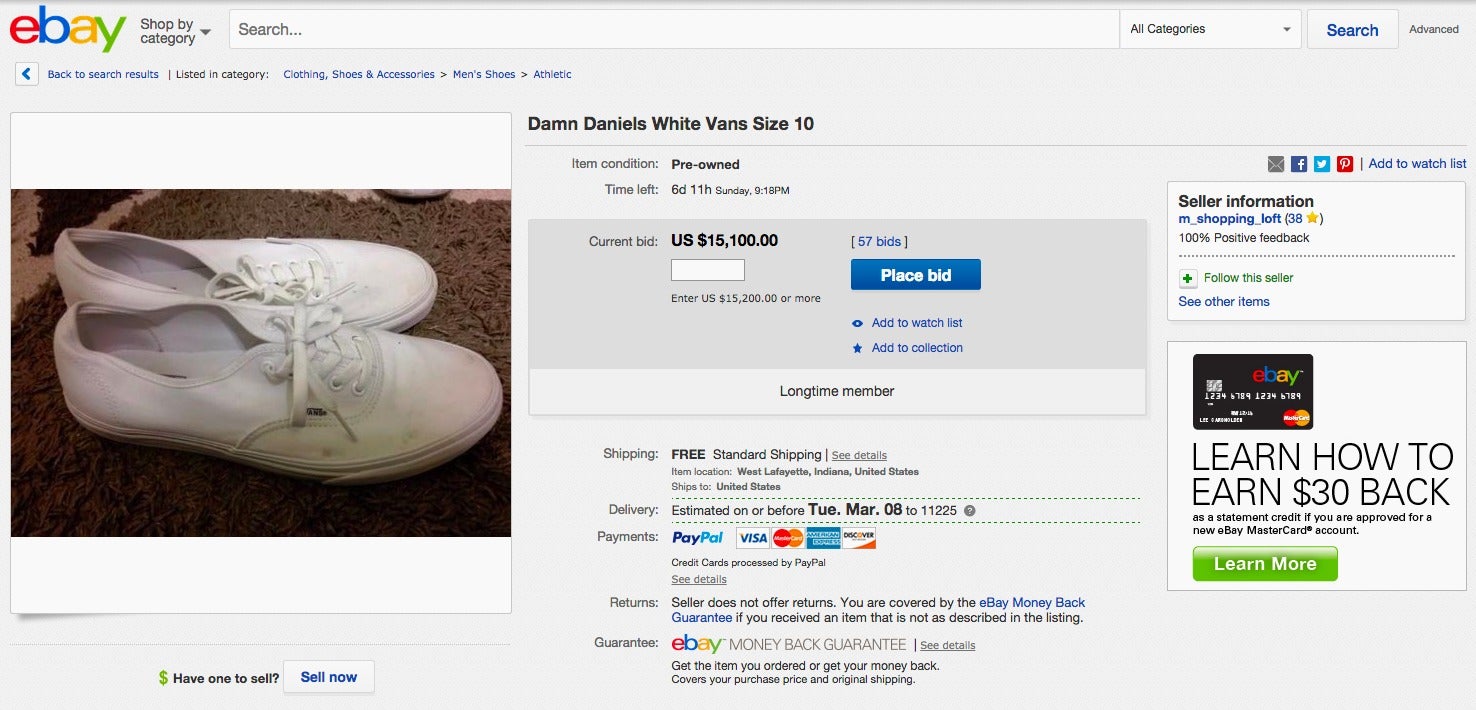This screenshot has height=710, width=1476.
Task: Add to watch list beside the eye icon
Action: click(917, 323)
